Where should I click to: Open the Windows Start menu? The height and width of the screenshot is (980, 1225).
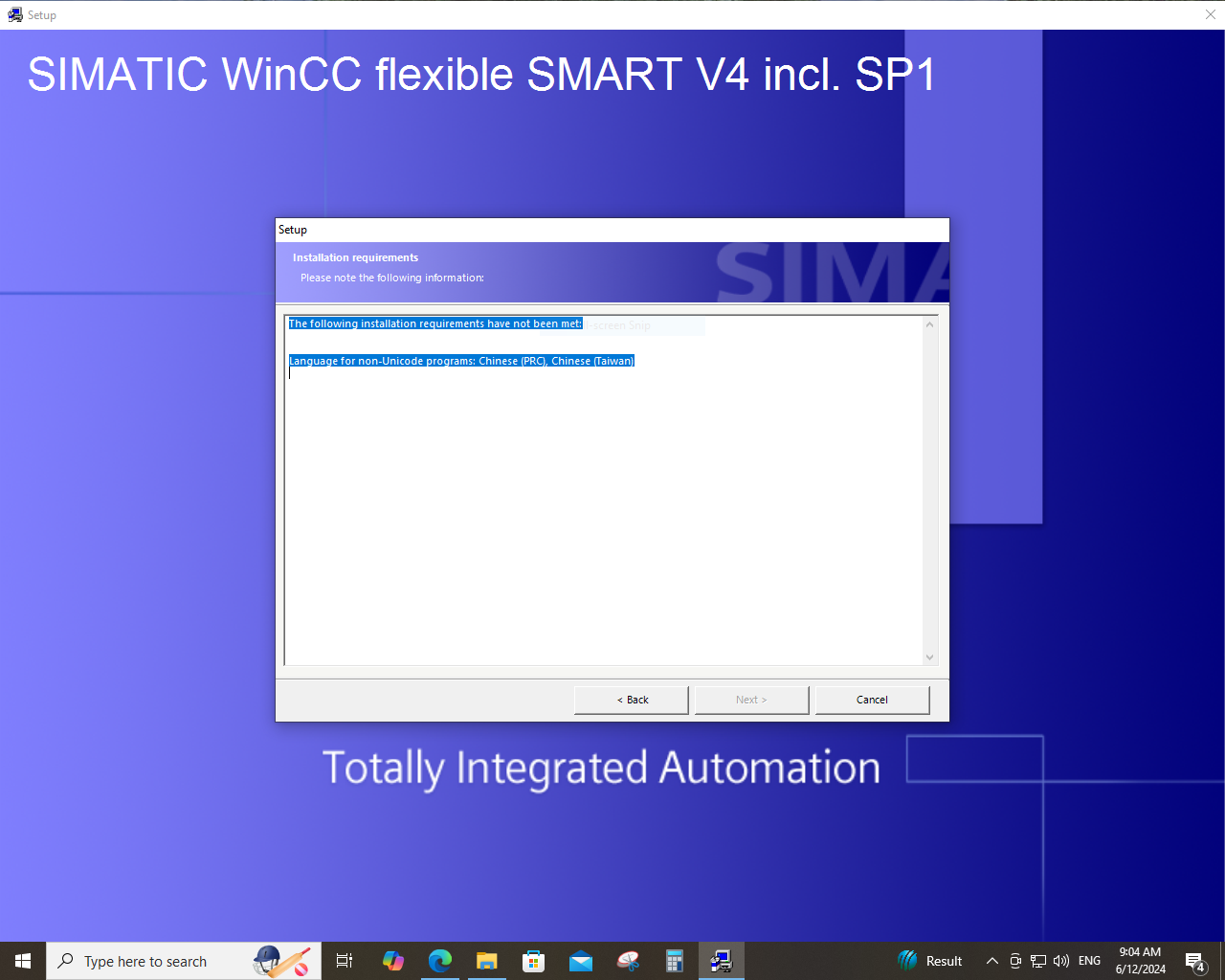click(x=23, y=961)
